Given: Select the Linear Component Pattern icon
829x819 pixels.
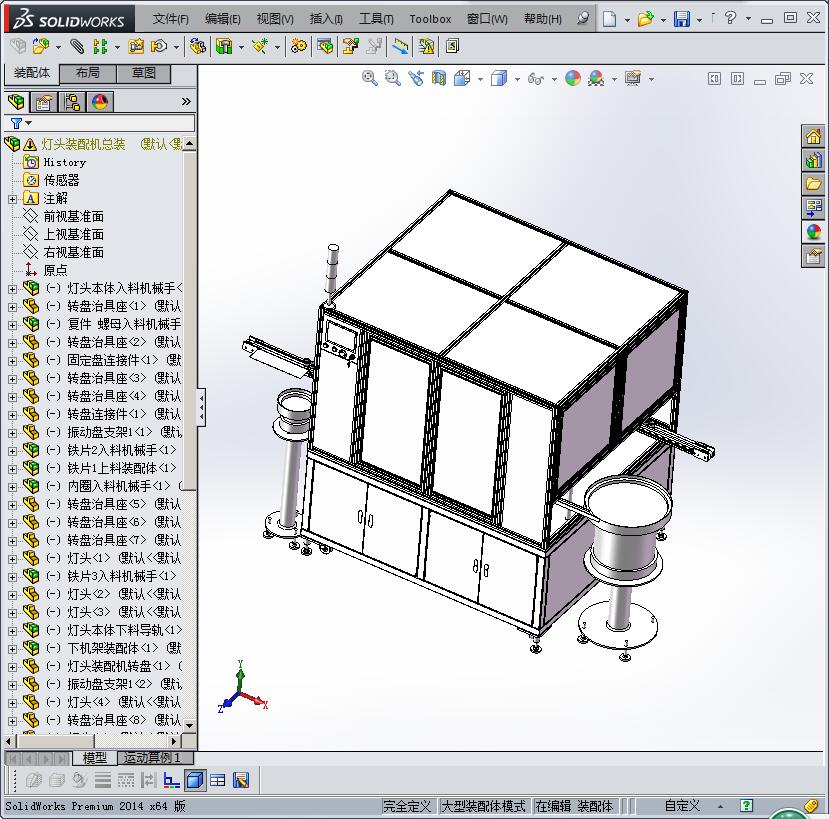Looking at the screenshot, I should coord(99,47).
